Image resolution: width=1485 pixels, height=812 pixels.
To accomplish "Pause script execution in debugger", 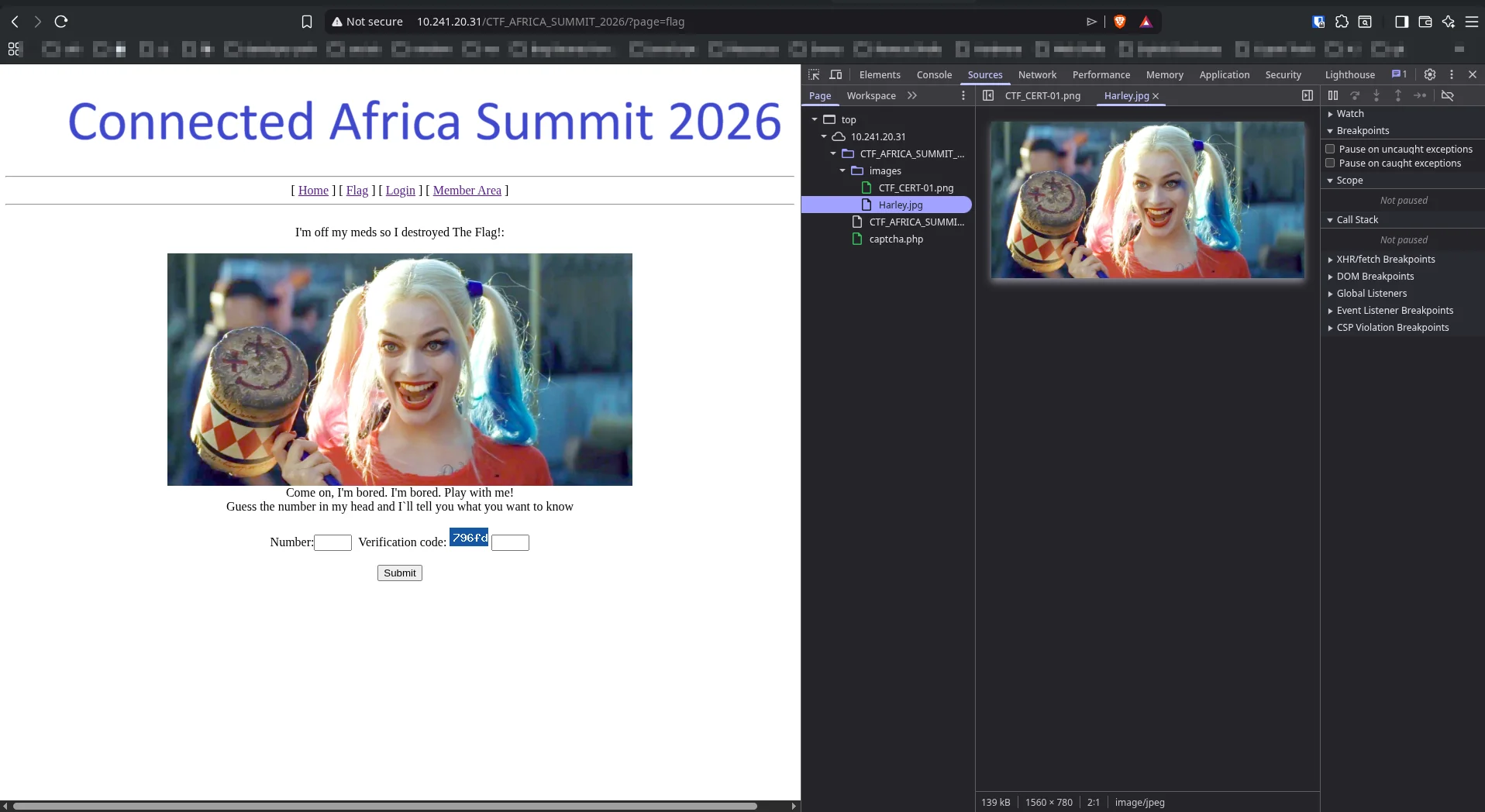I will pos(1333,95).
